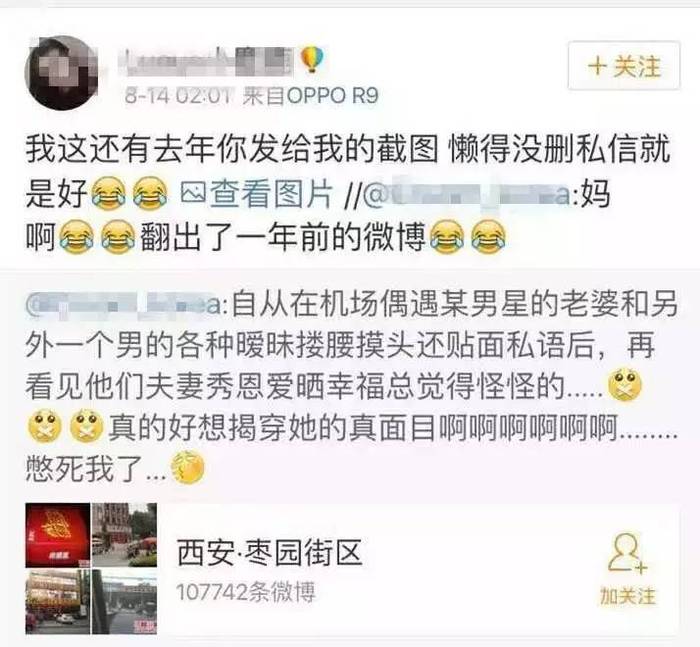Click the +关注 follow button
Screen dimensions: 700x647
[x=624, y=65]
